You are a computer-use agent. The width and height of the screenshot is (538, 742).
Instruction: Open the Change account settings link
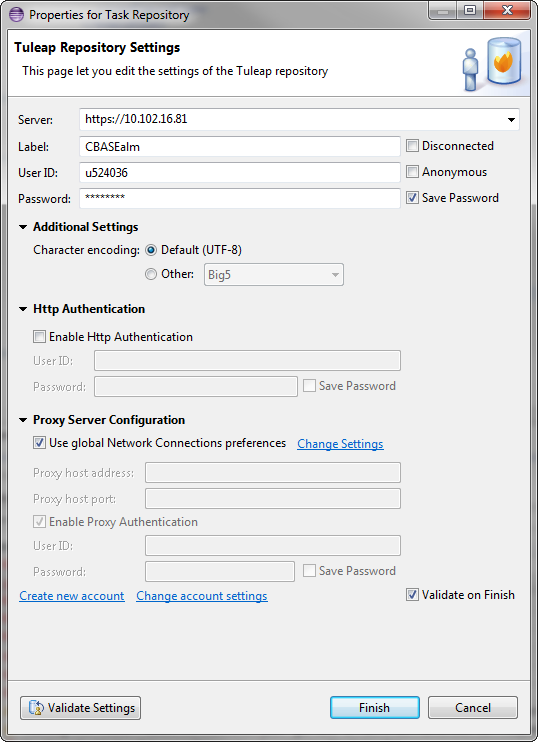202,596
